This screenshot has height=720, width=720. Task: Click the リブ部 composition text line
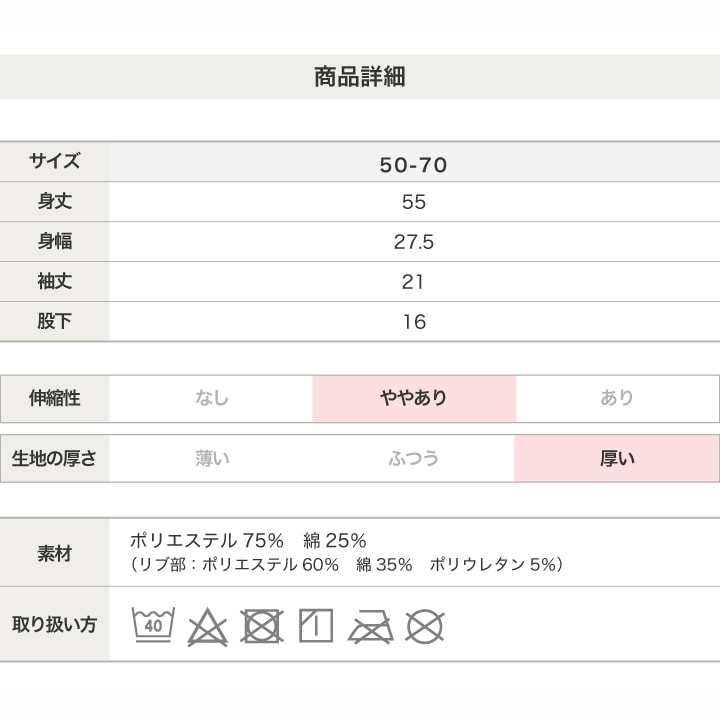click(x=347, y=565)
